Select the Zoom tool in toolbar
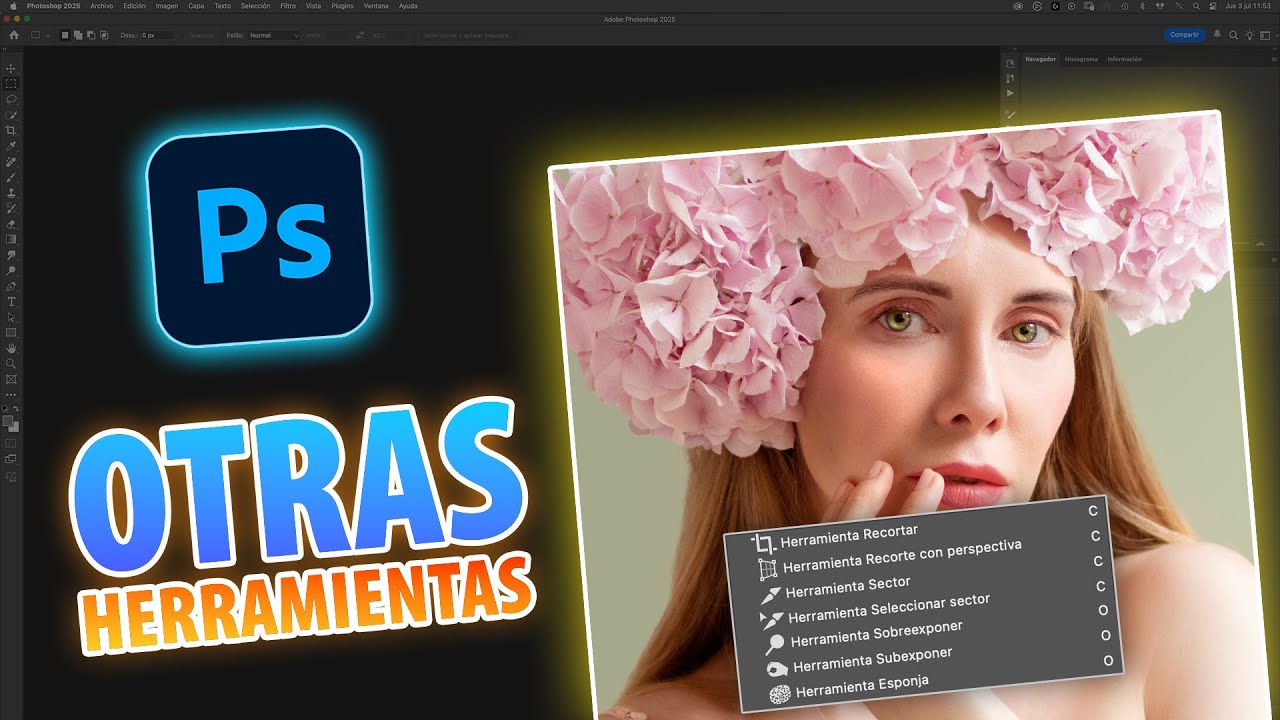Image resolution: width=1280 pixels, height=720 pixels. pyautogui.click(x=12, y=363)
